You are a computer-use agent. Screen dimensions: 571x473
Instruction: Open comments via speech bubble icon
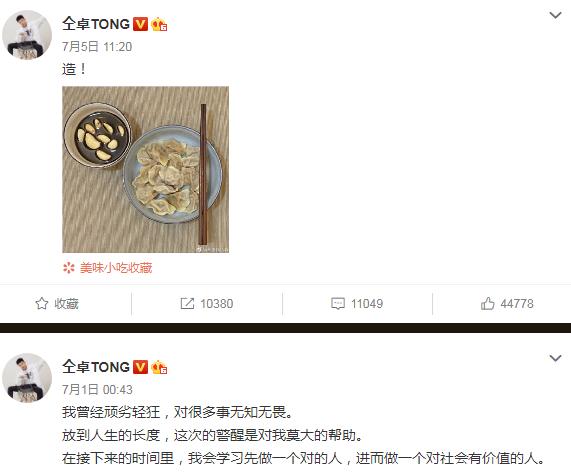point(338,303)
